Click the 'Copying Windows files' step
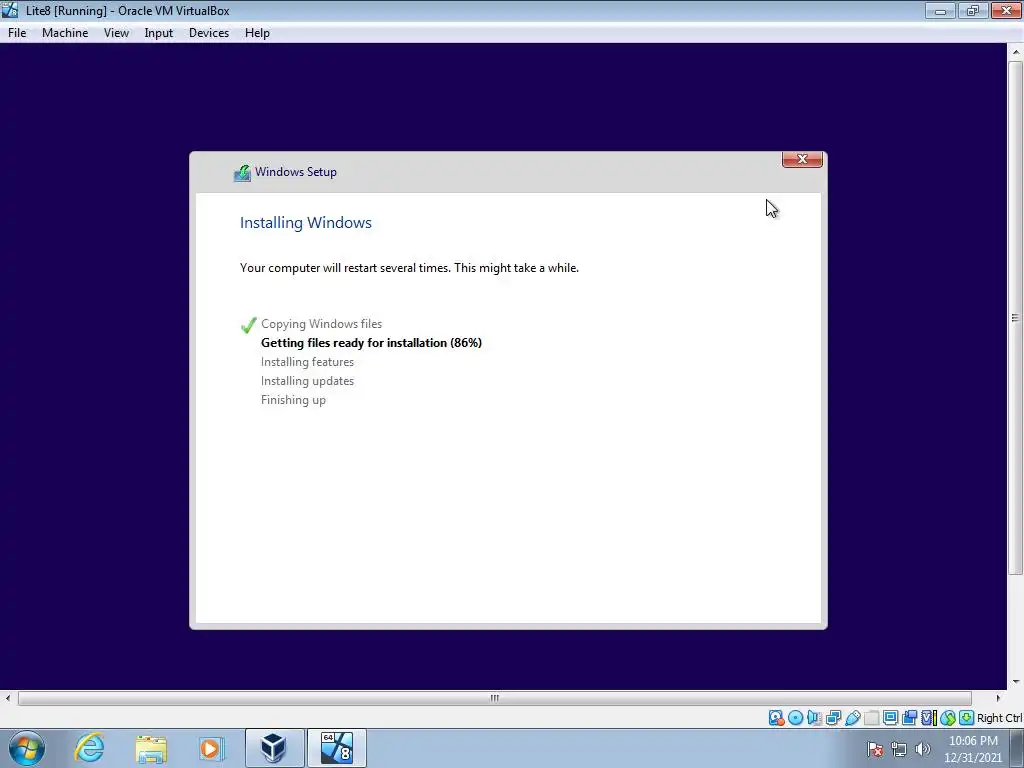The image size is (1024, 768). click(x=321, y=324)
